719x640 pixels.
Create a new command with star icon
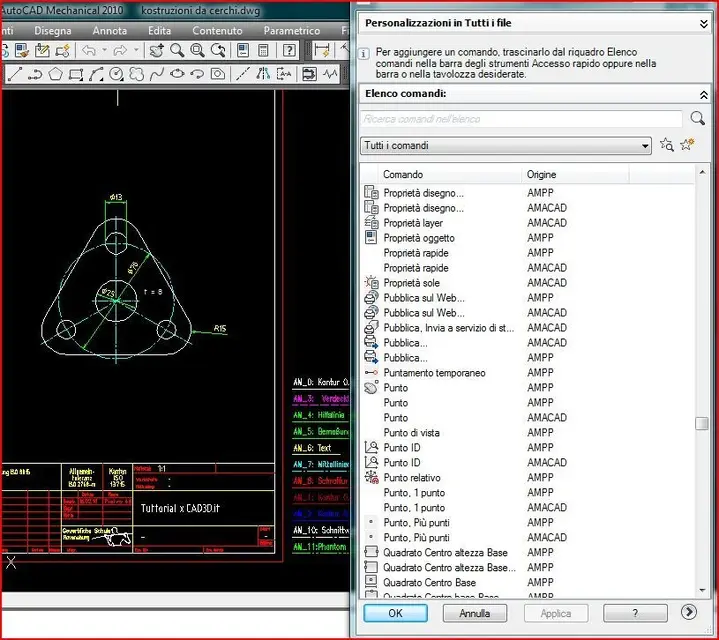pyautogui.click(x=687, y=144)
